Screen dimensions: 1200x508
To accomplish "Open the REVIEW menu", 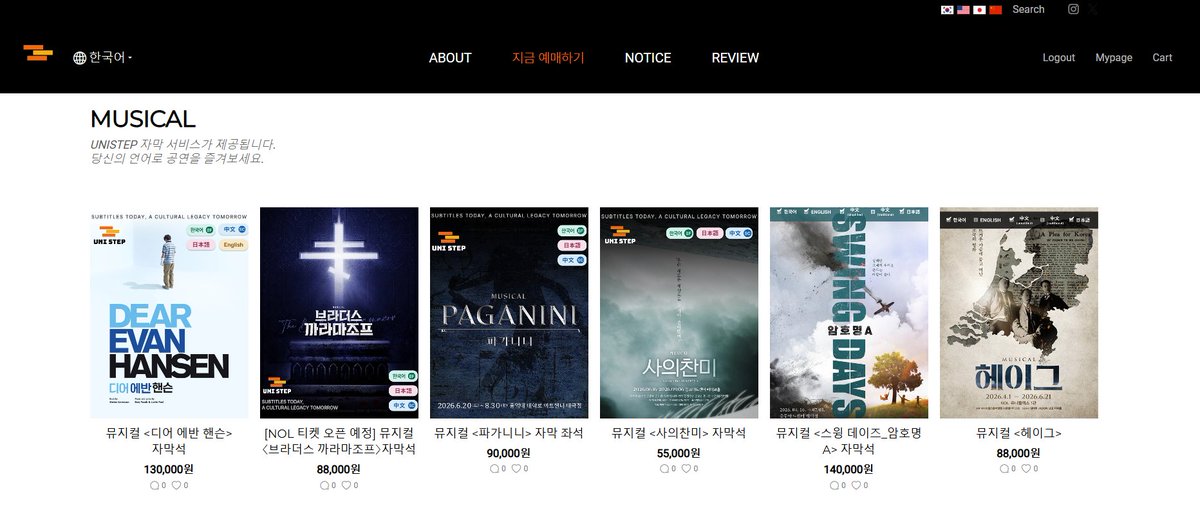I will [x=735, y=58].
